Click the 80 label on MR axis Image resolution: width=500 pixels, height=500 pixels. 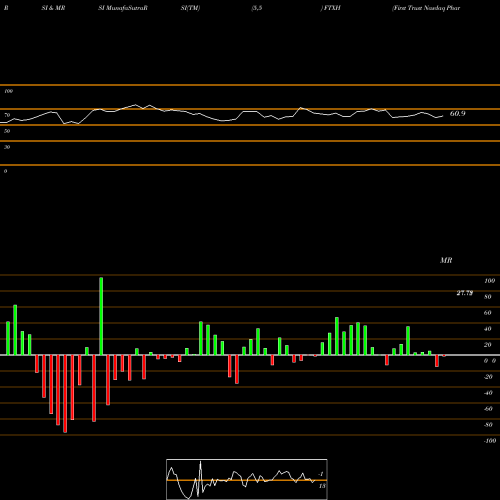[x=488, y=297]
